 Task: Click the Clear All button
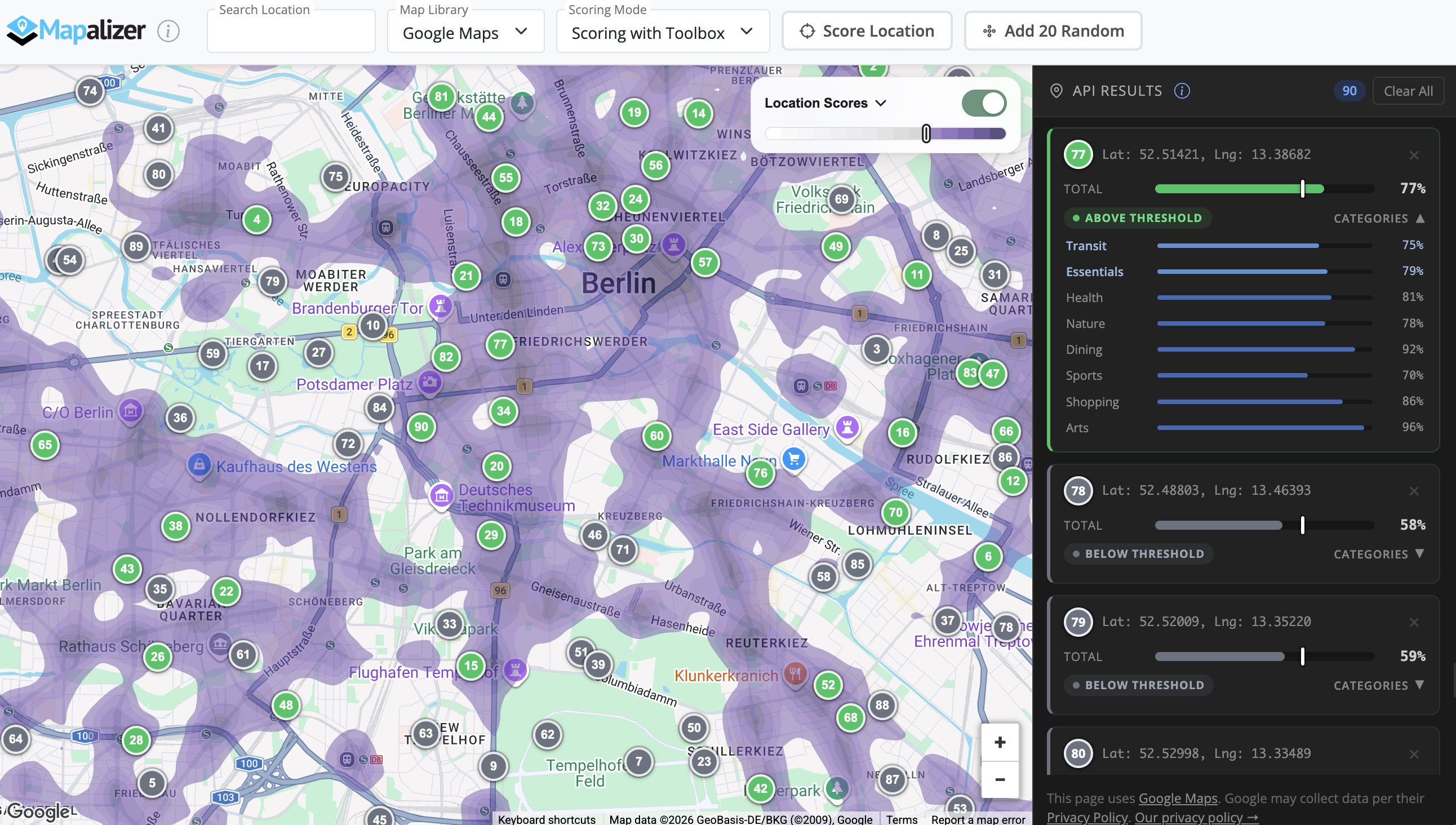pos(1409,91)
